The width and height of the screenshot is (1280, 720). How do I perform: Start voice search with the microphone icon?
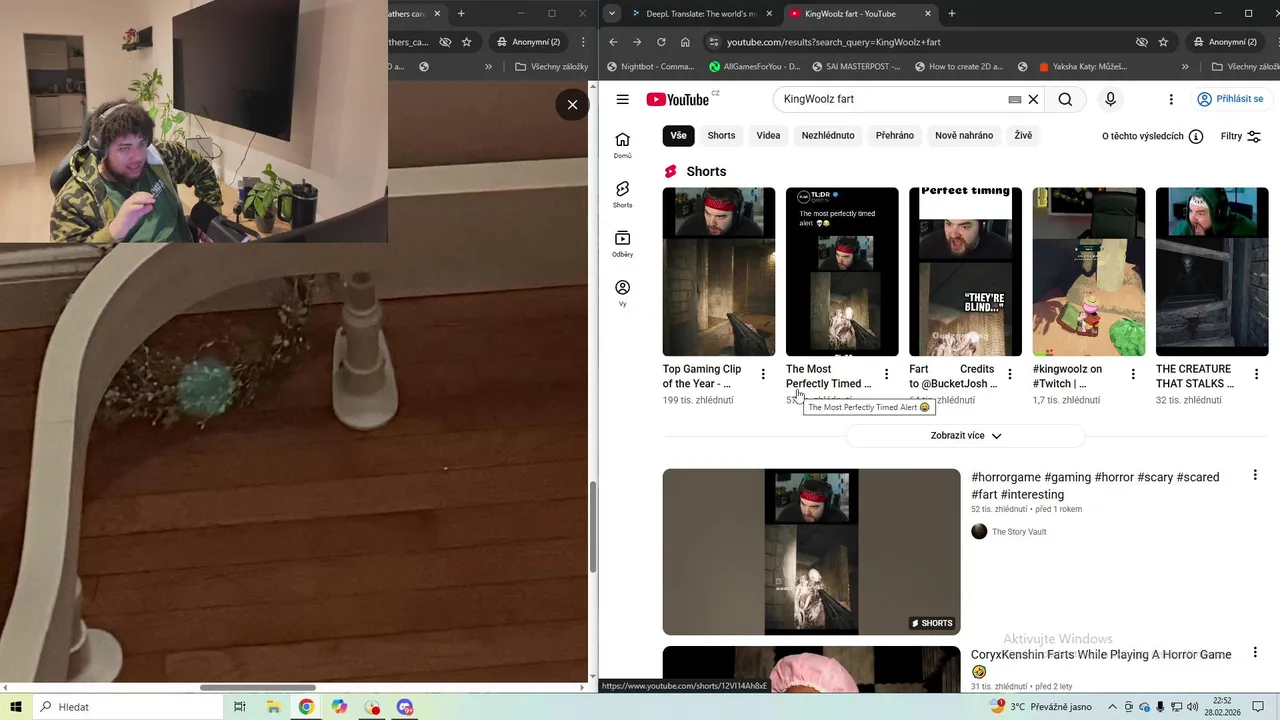(1110, 99)
